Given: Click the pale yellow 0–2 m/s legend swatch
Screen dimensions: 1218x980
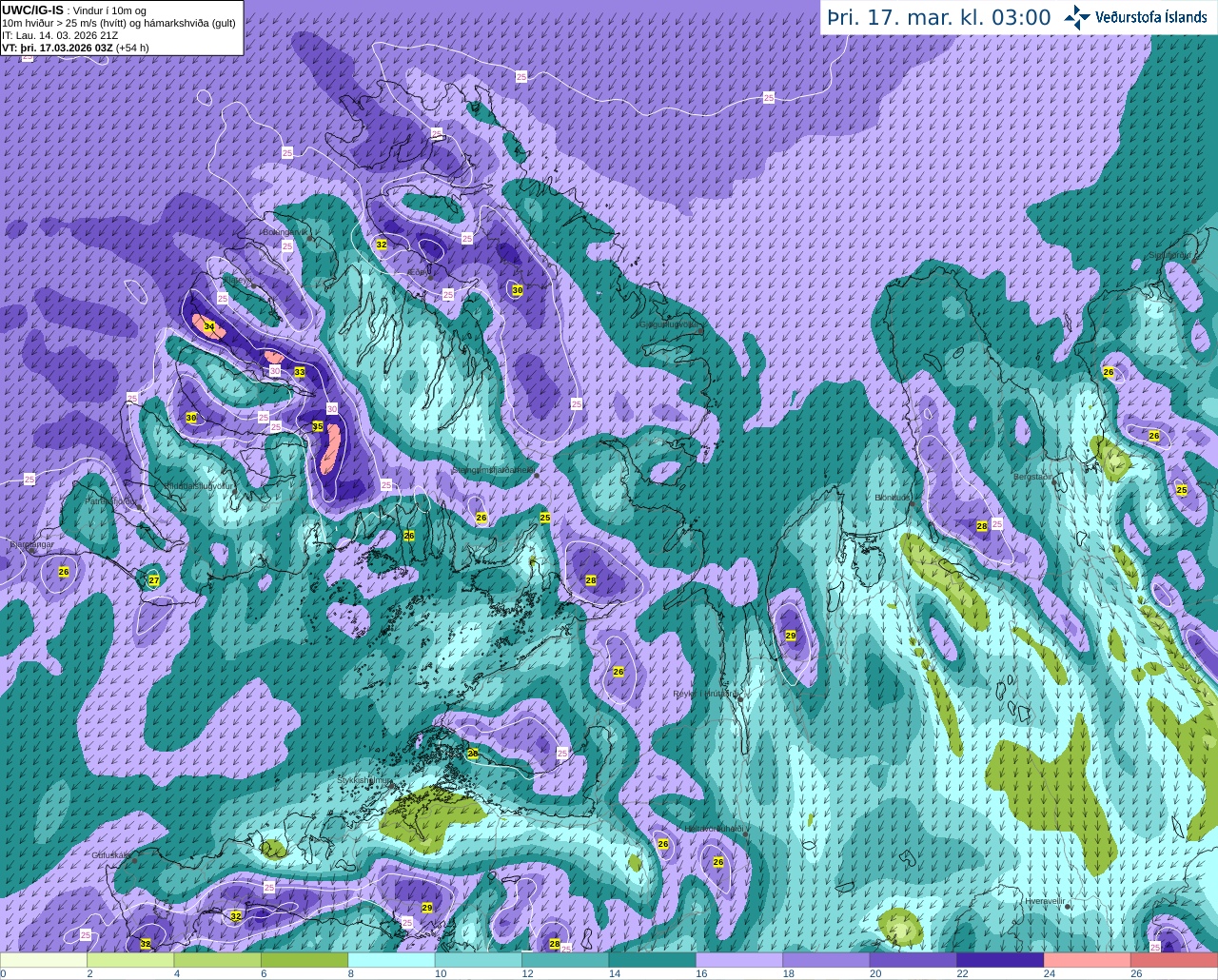Looking at the screenshot, I should [x=44, y=960].
